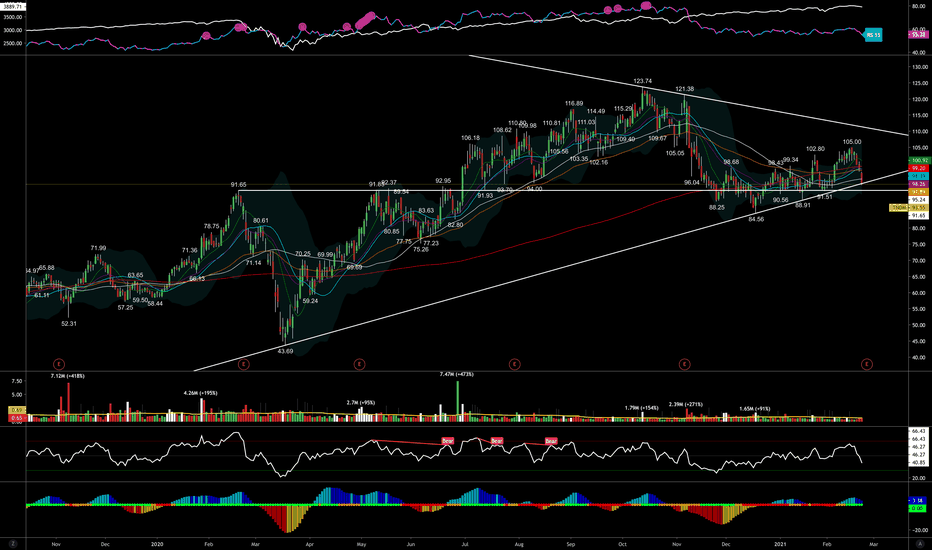932x550 pixels.
Task: Click the 84.56 swing low label
Action: pyautogui.click(x=756, y=219)
